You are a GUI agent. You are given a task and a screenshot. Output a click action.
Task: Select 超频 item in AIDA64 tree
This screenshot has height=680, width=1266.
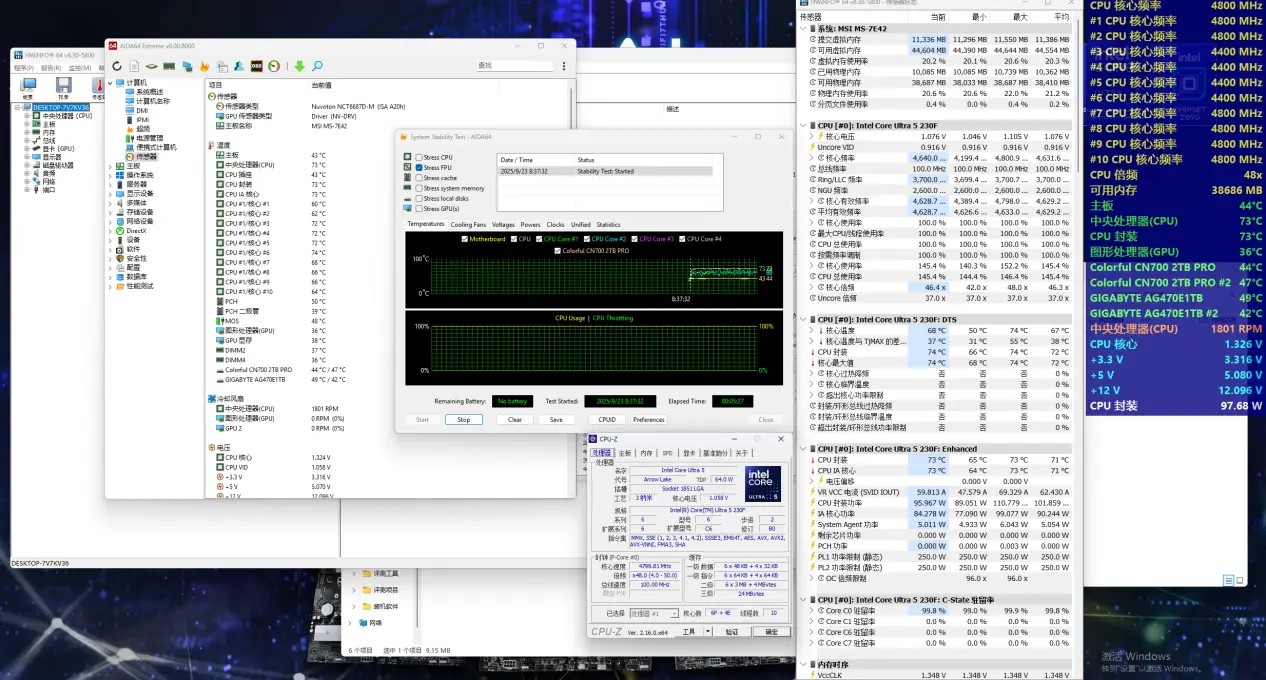[143, 128]
